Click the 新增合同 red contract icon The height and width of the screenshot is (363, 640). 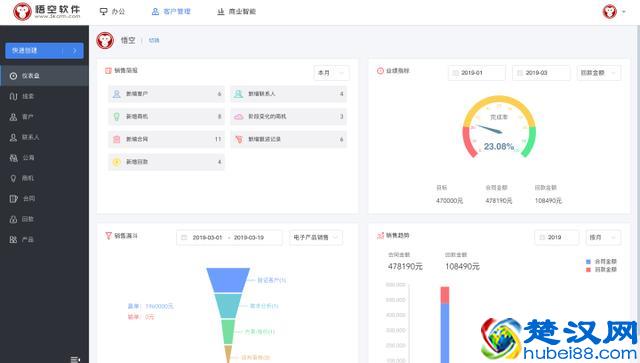click(x=117, y=139)
